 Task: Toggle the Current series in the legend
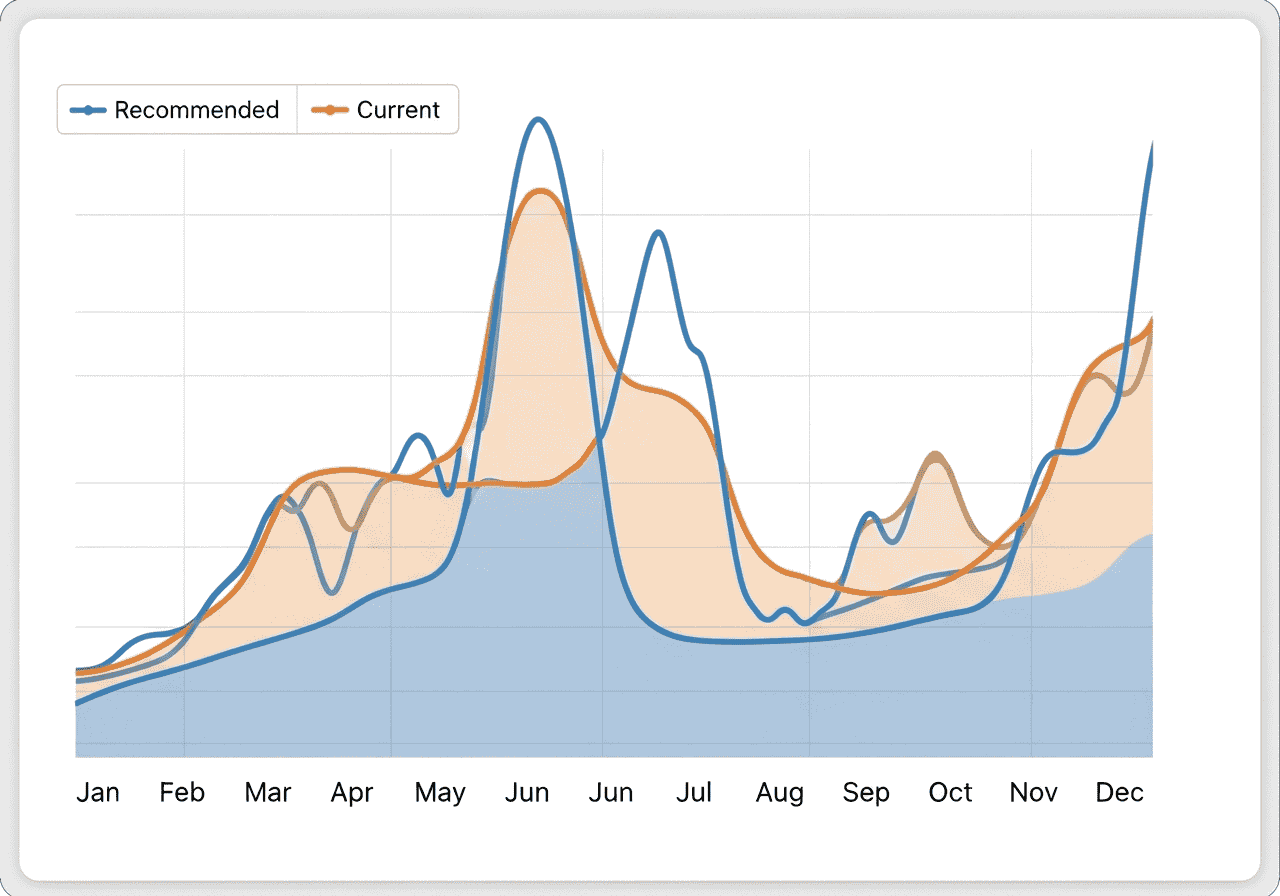[398, 110]
